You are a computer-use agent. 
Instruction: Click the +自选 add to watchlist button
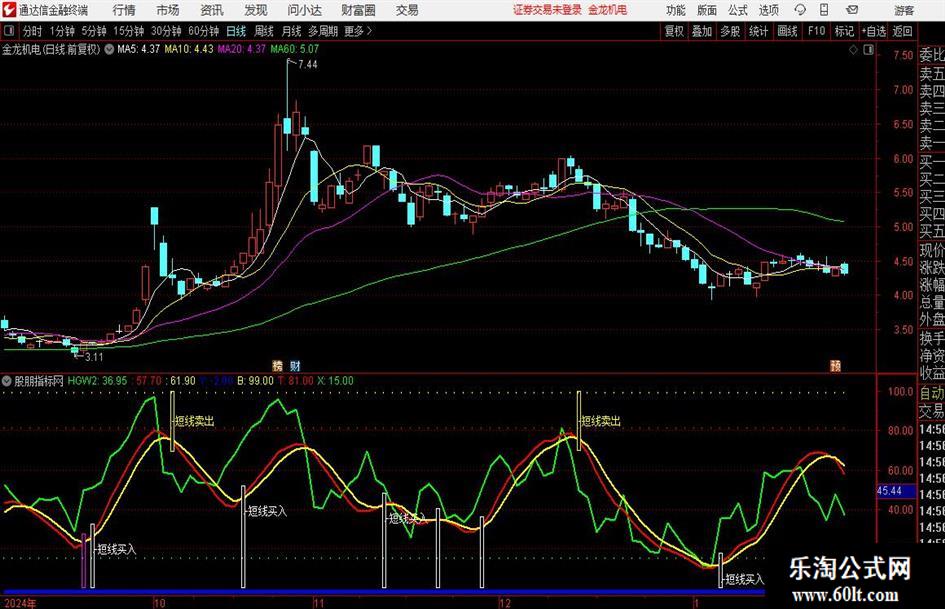click(x=873, y=31)
